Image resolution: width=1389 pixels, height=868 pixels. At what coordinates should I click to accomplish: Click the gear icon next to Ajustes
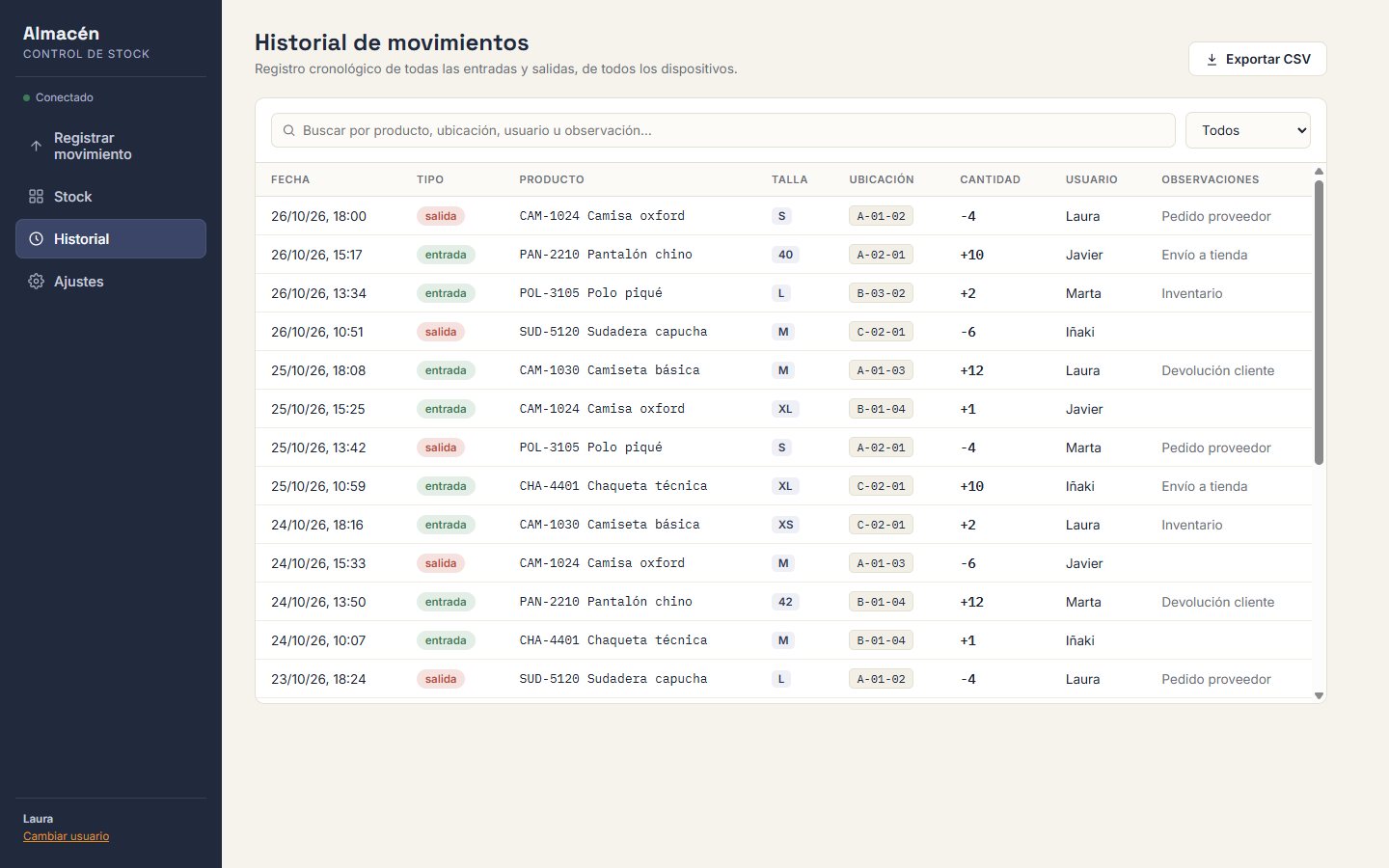[36, 282]
